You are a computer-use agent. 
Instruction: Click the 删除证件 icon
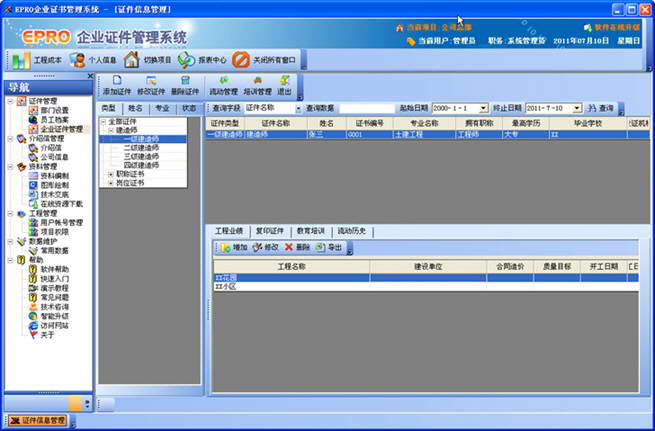[185, 81]
